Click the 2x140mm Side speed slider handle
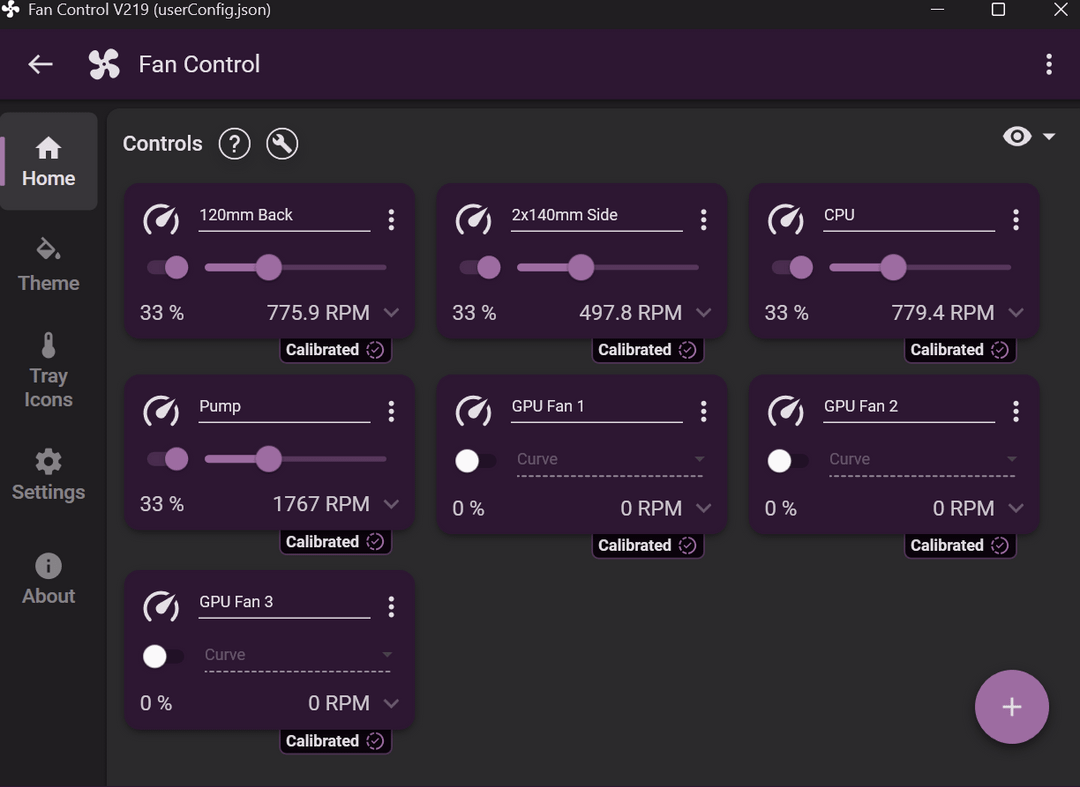 point(581,267)
